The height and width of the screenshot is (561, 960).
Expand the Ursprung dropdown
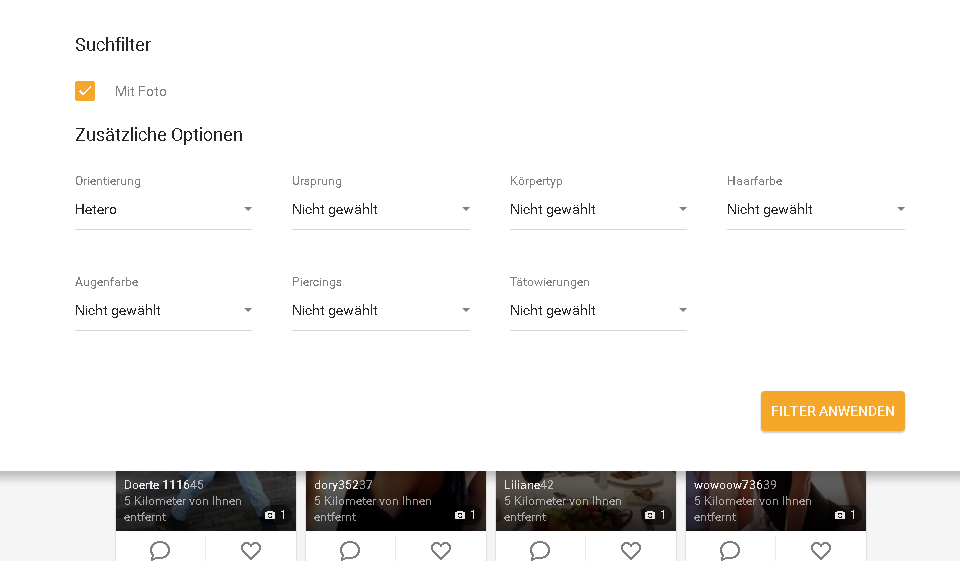[380, 210]
